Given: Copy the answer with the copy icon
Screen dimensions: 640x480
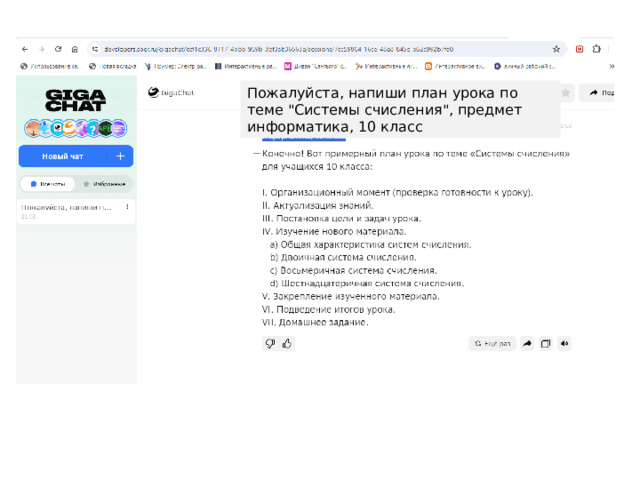Looking at the screenshot, I should coord(546,344).
